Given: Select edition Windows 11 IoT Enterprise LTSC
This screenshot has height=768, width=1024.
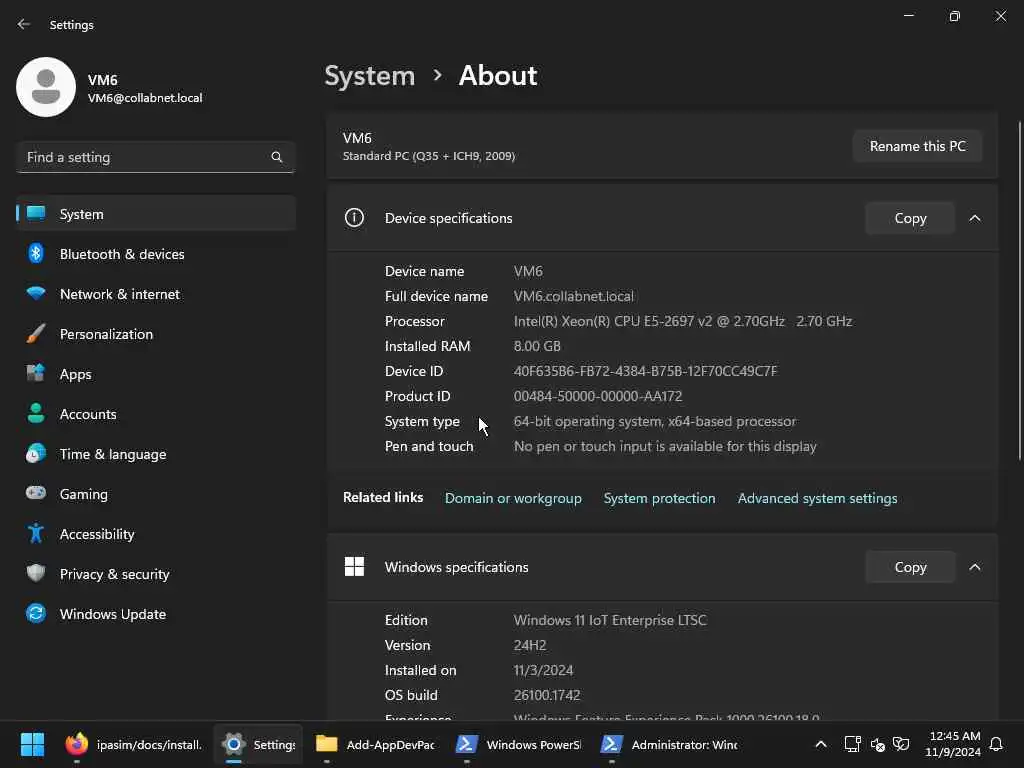Looking at the screenshot, I should pos(610,620).
